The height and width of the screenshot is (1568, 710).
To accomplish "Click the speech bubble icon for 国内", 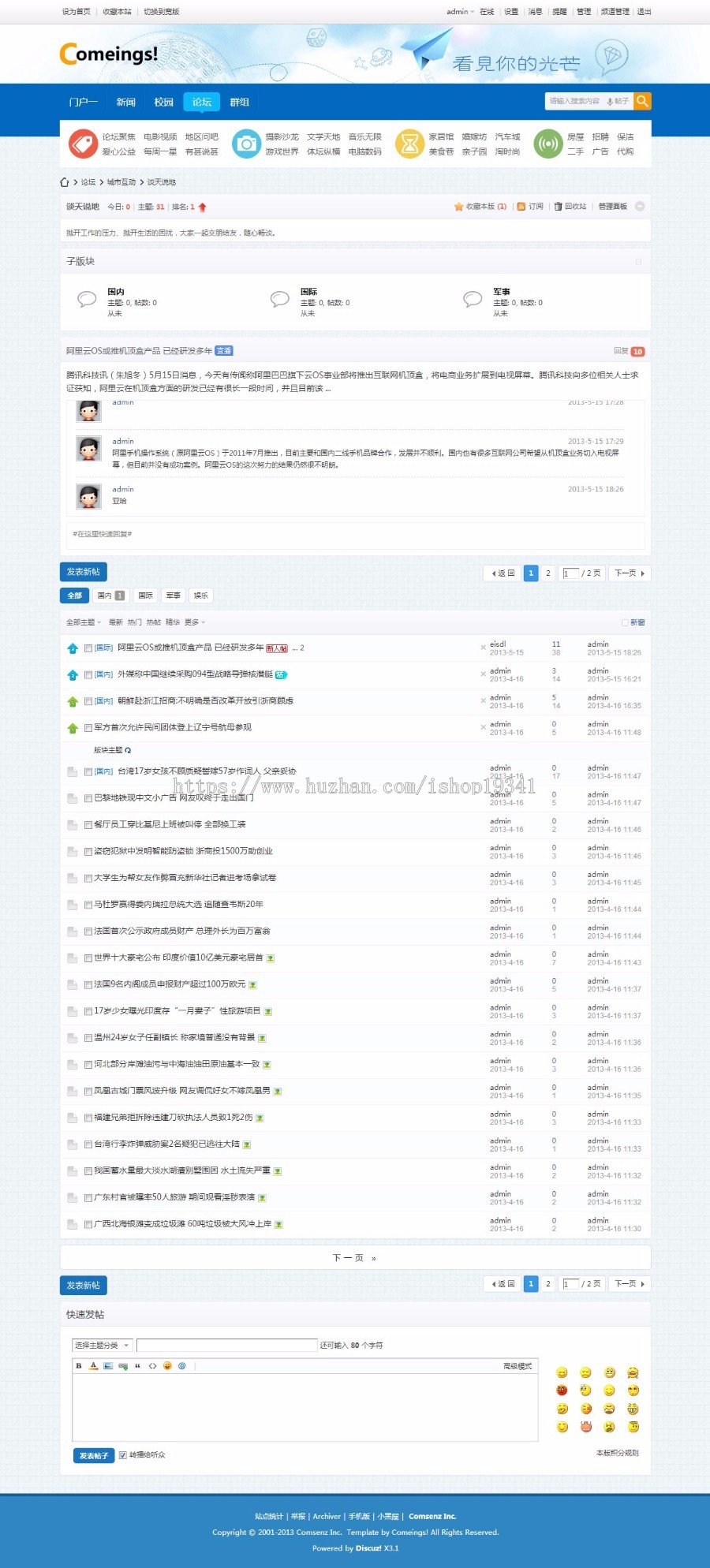I will click(x=87, y=299).
